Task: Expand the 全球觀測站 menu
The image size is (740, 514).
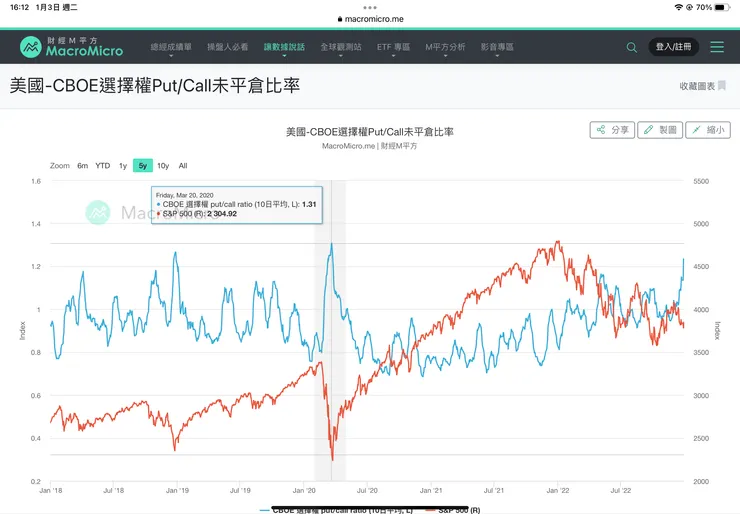Action: (341, 47)
